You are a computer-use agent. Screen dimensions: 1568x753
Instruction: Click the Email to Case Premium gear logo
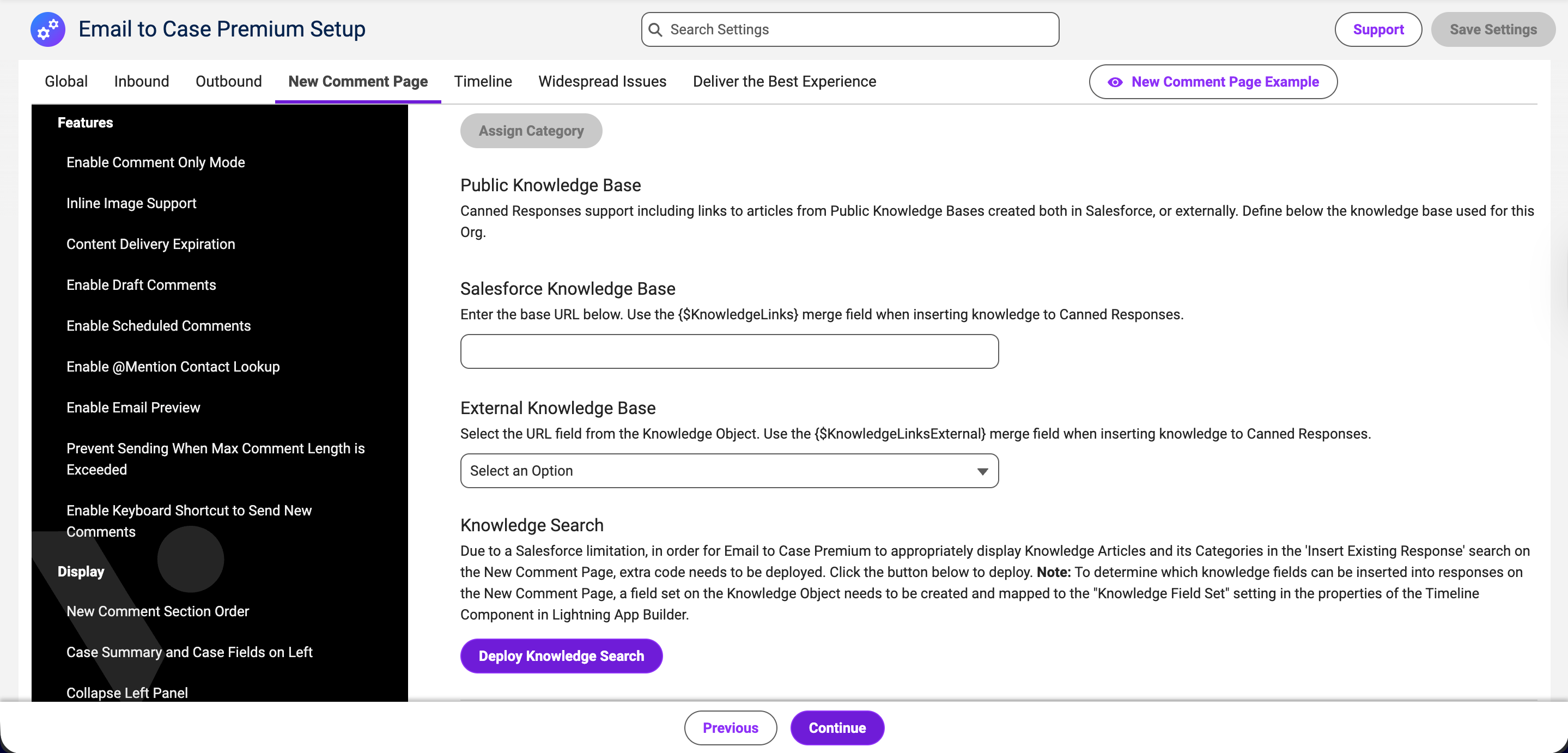coord(48,29)
